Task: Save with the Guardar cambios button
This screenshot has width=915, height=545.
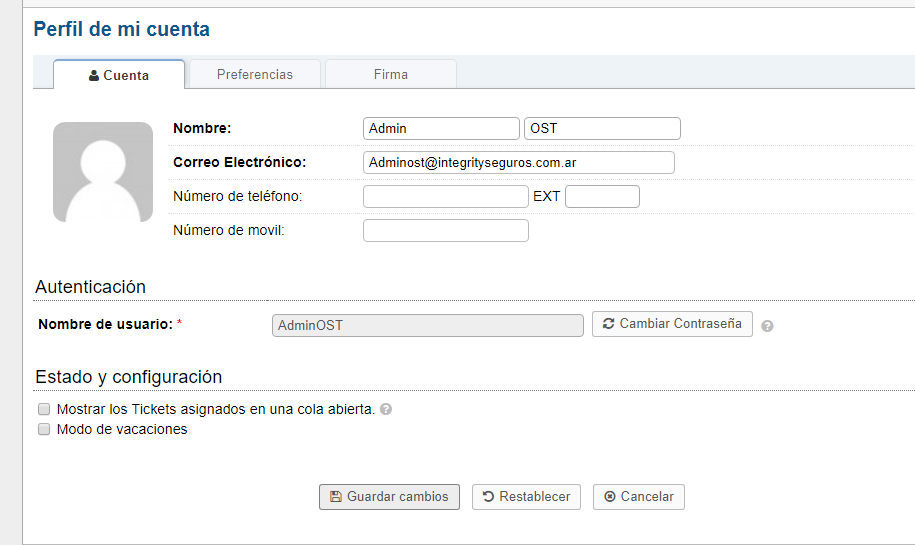Action: click(389, 497)
